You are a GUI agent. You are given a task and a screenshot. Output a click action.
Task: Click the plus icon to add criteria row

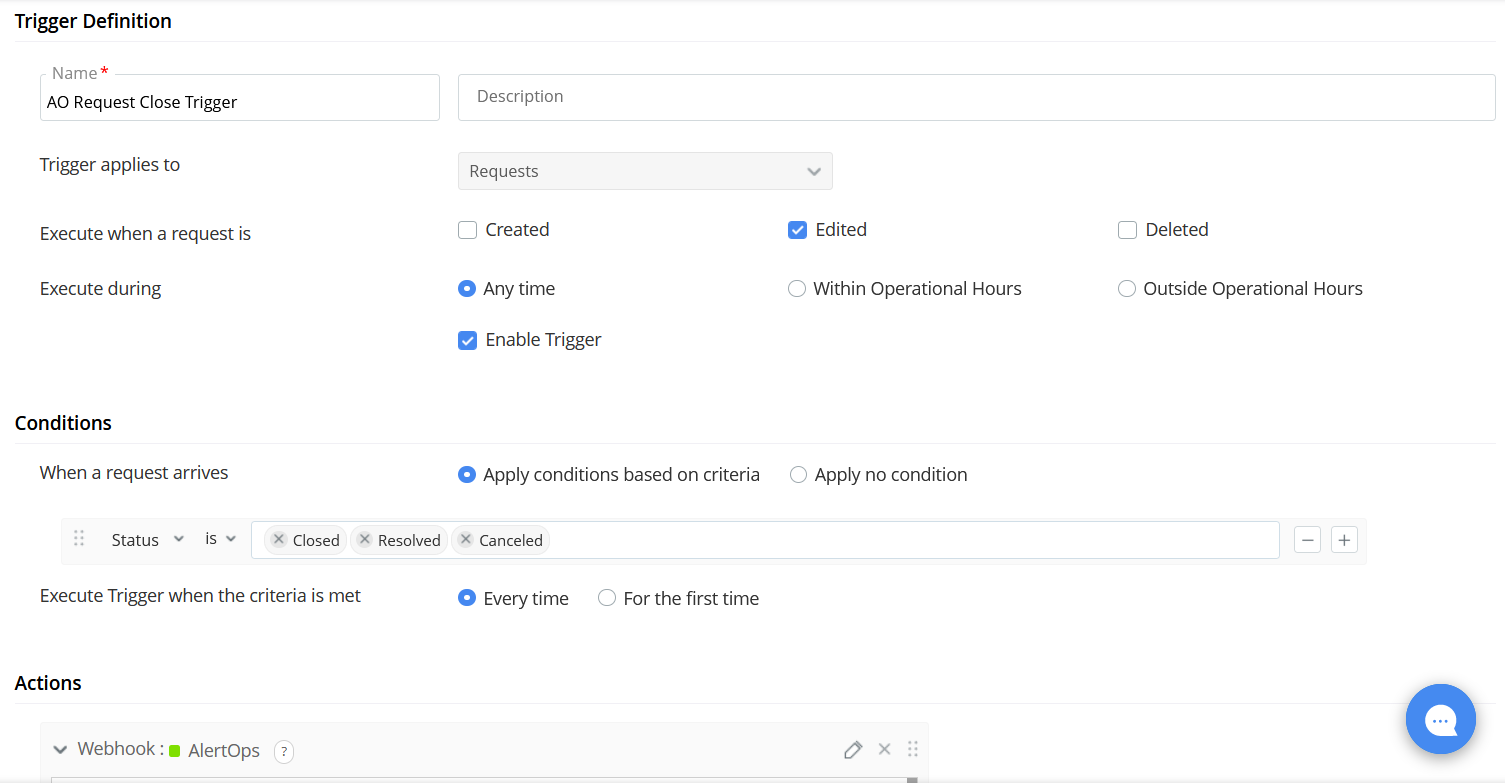click(1344, 540)
